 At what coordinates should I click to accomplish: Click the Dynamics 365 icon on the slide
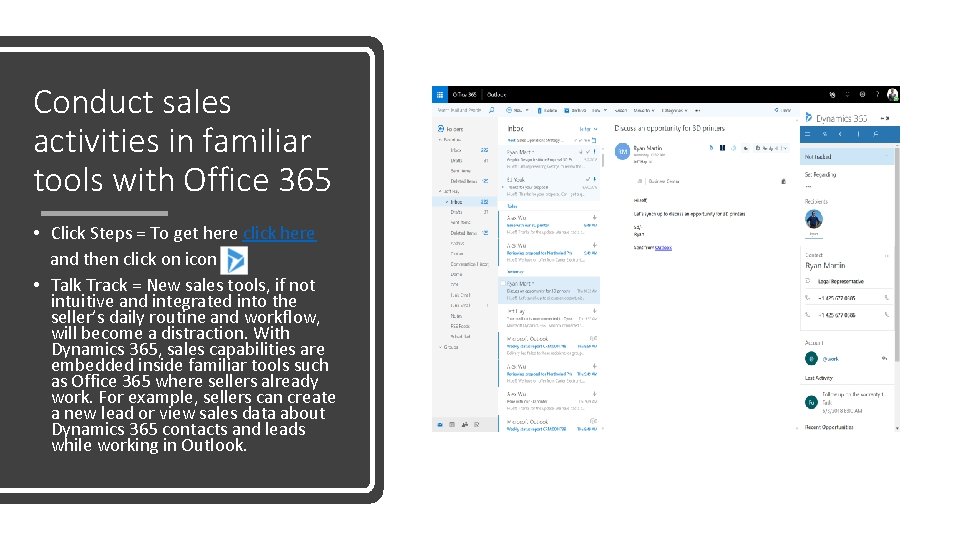234,260
